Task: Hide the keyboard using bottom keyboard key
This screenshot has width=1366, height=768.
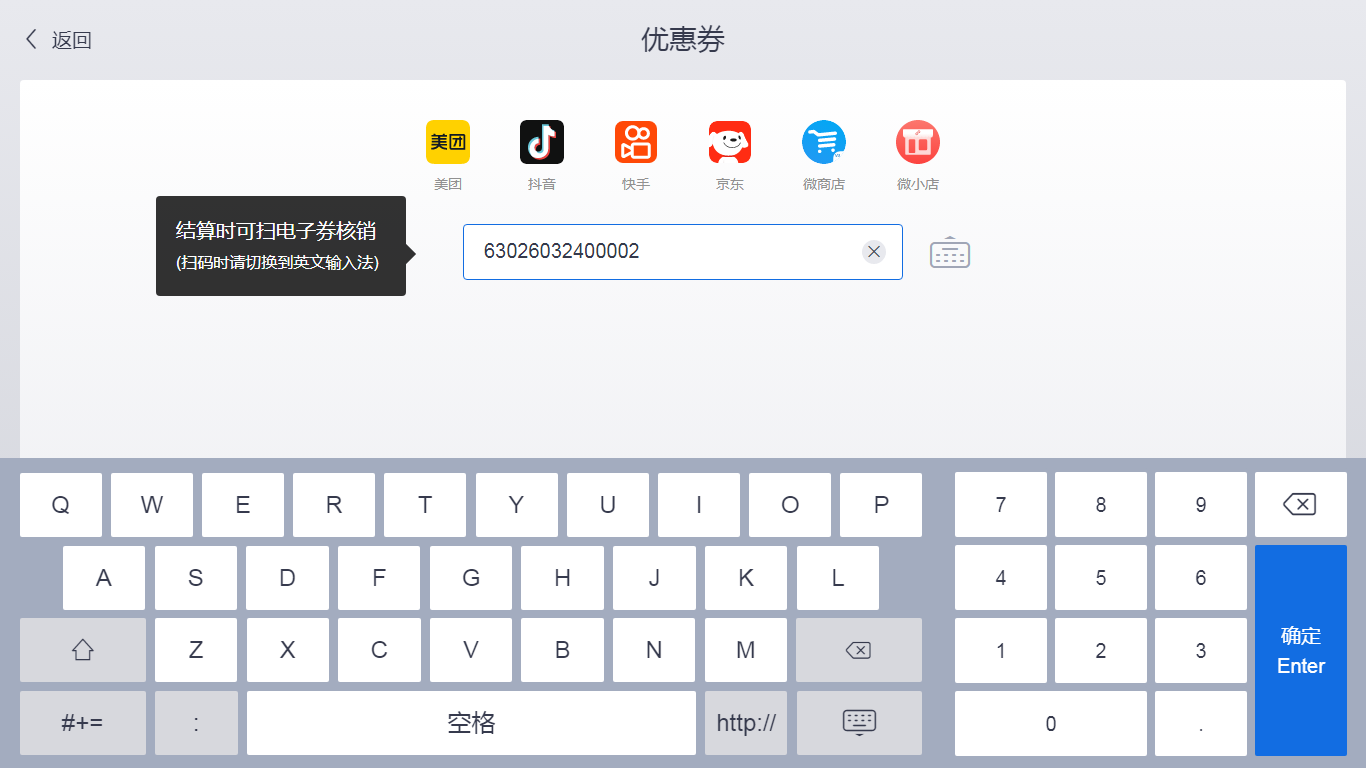Action: point(859,723)
